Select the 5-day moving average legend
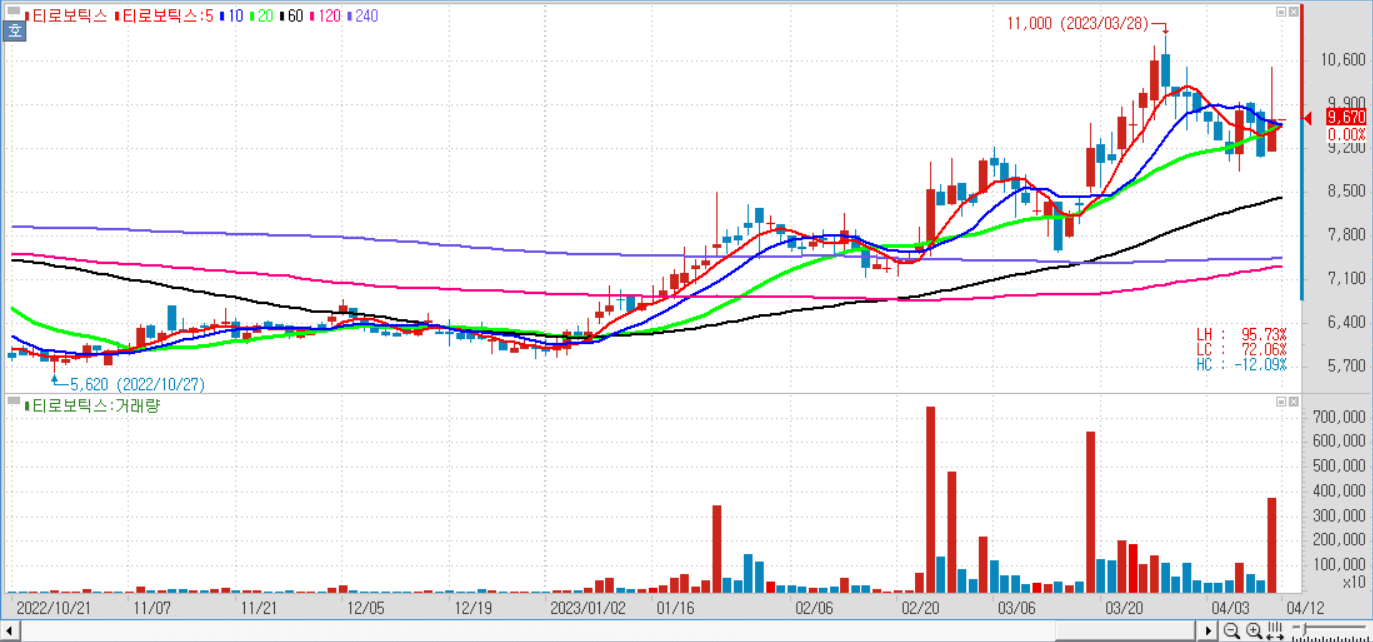Image resolution: width=1373 pixels, height=642 pixels. coord(164,16)
